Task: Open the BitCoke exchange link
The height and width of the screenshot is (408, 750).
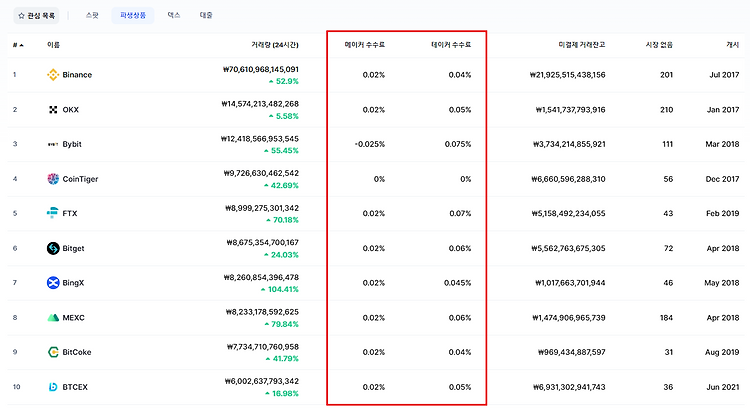Action: click(x=77, y=352)
